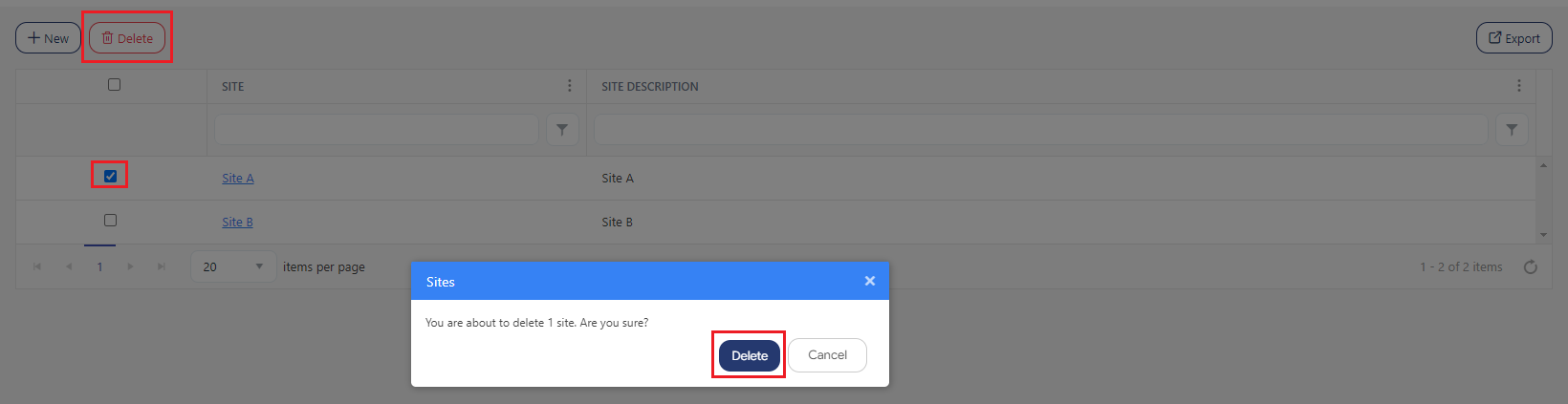Open the Site B link
Viewport: 1568px width, 404px height.
pos(237,223)
